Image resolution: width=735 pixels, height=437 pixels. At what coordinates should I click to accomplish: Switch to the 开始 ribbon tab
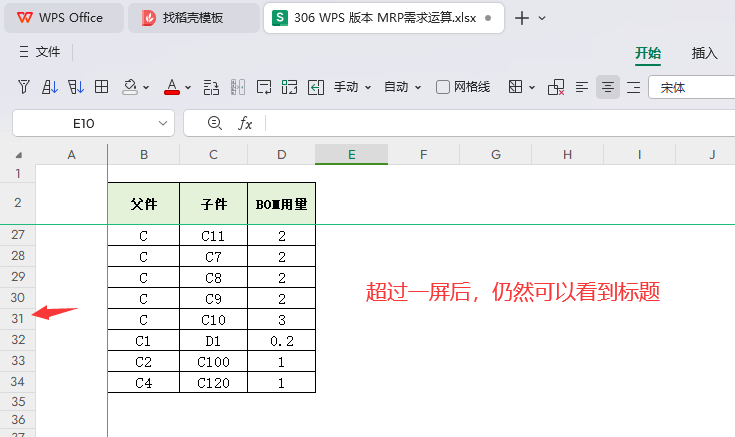(x=648, y=53)
